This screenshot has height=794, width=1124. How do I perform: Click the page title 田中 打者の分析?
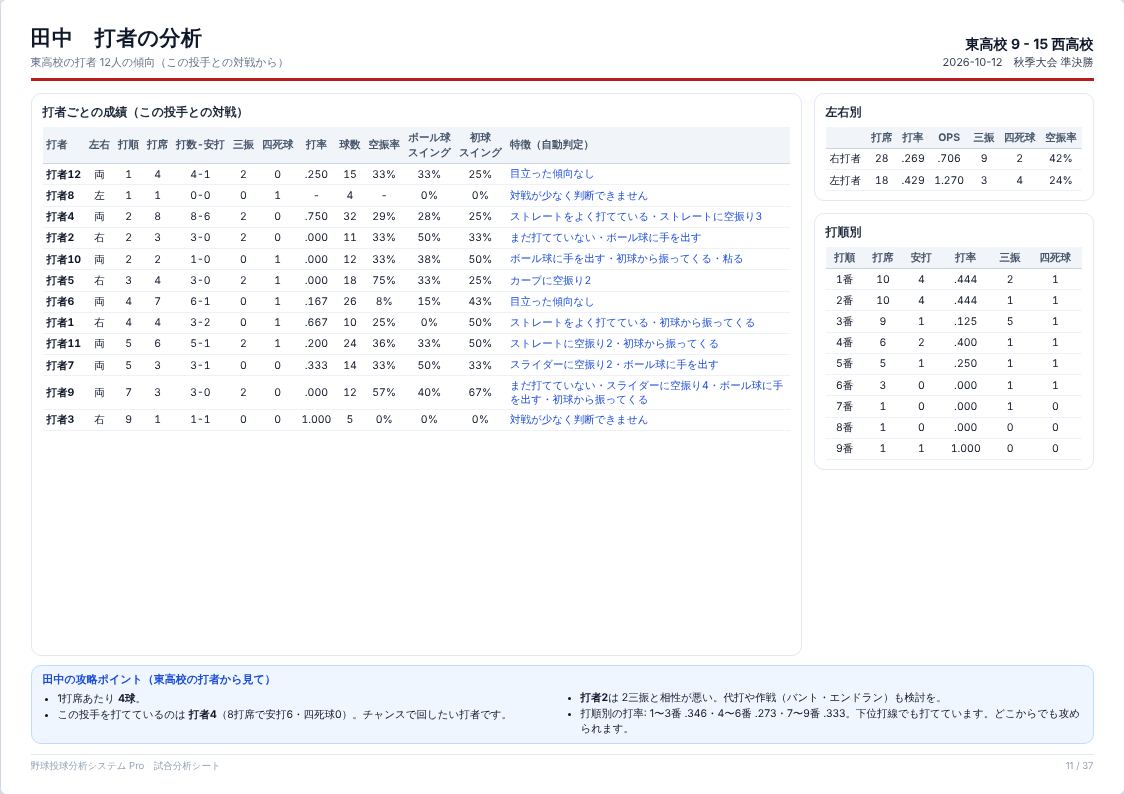(x=115, y=38)
